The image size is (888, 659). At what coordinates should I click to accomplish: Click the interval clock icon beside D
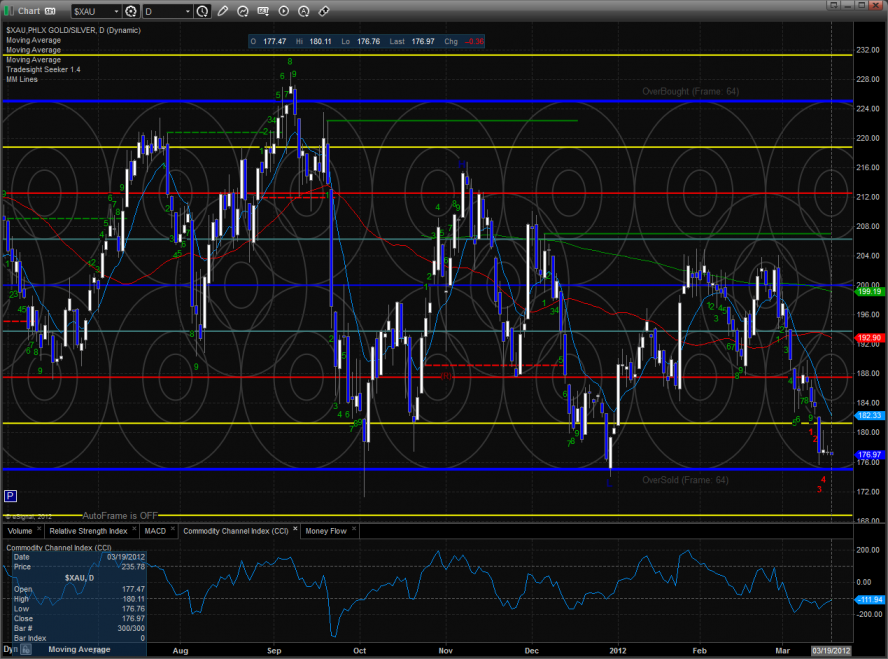pyautogui.click(x=203, y=11)
